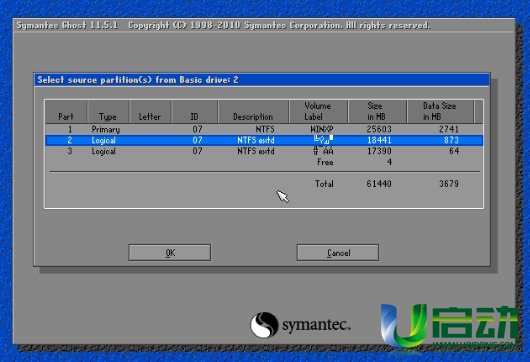The image size is (530, 362).
Task: Click the Part column header
Action: coord(66,112)
